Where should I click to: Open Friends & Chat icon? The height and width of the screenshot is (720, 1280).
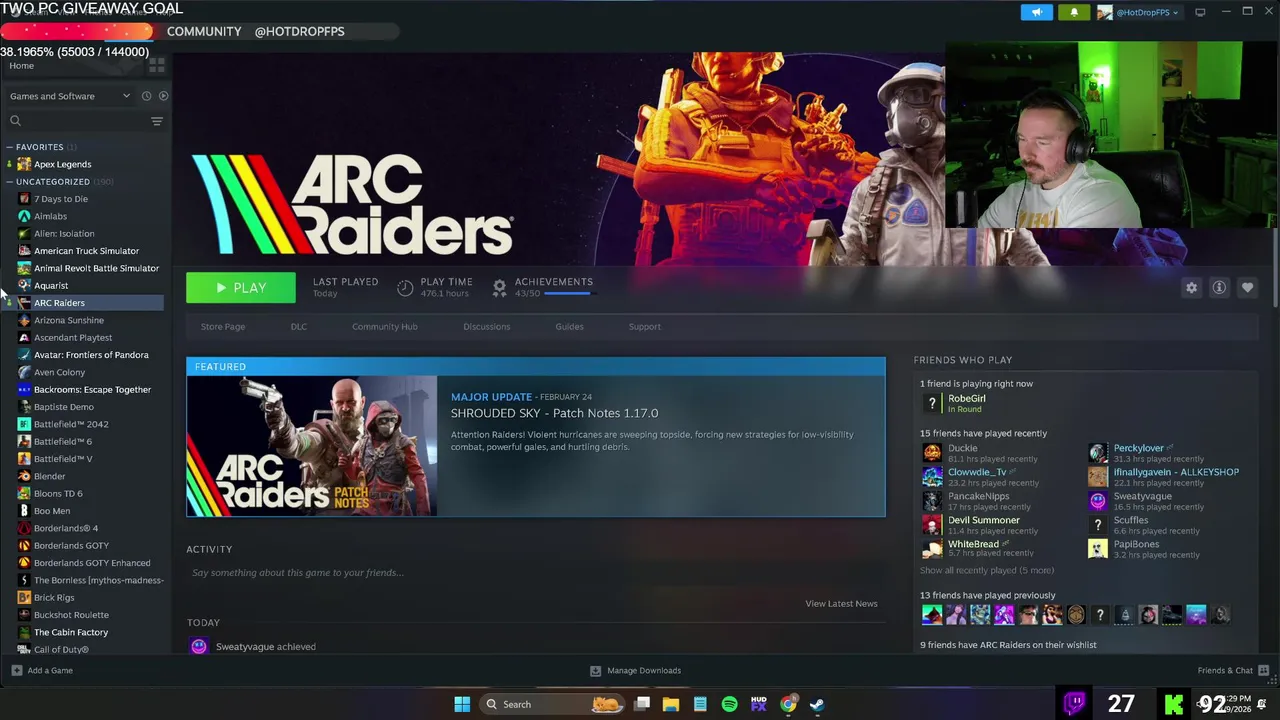(1263, 670)
